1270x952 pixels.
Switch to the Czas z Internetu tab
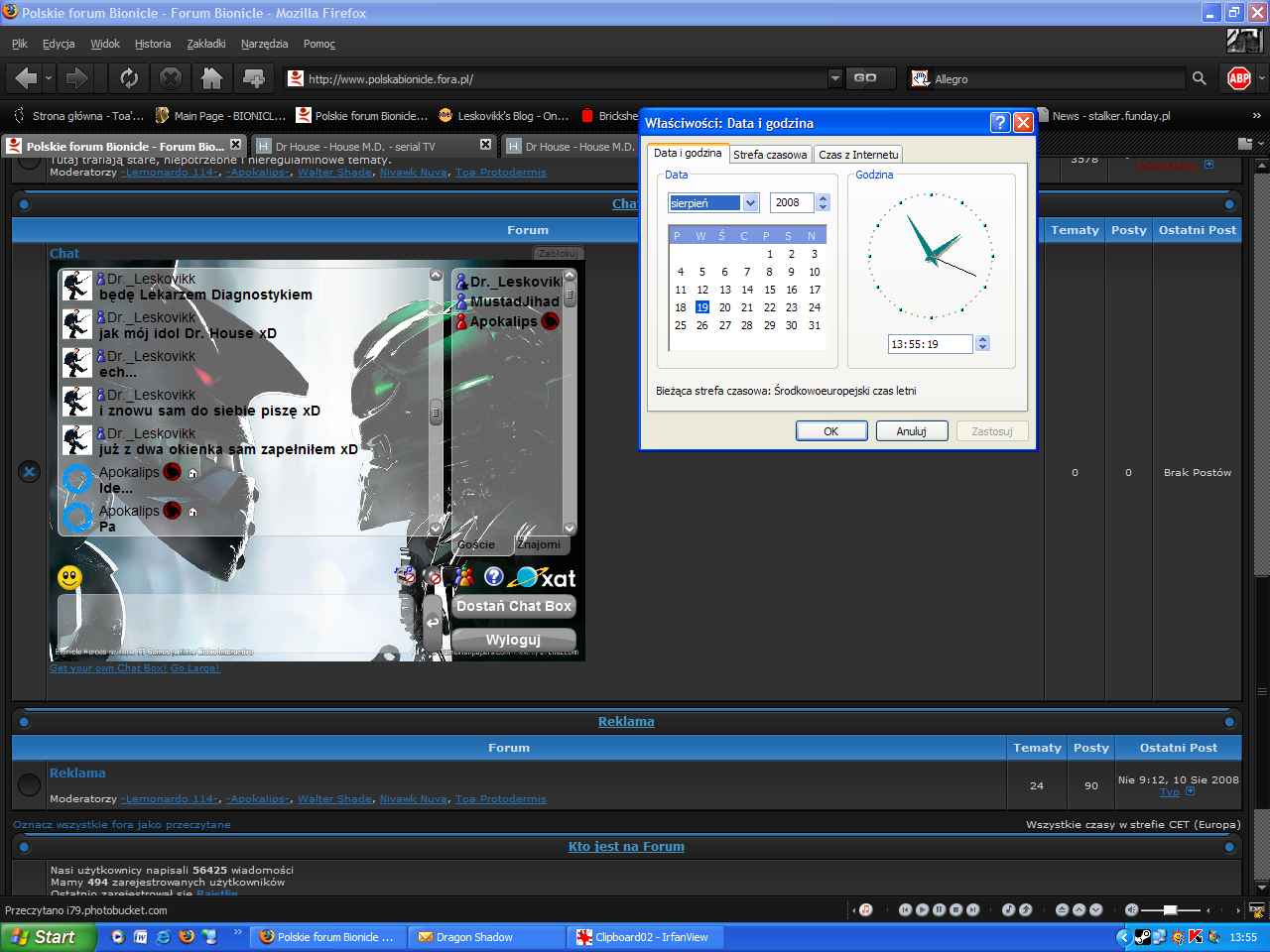click(x=858, y=155)
